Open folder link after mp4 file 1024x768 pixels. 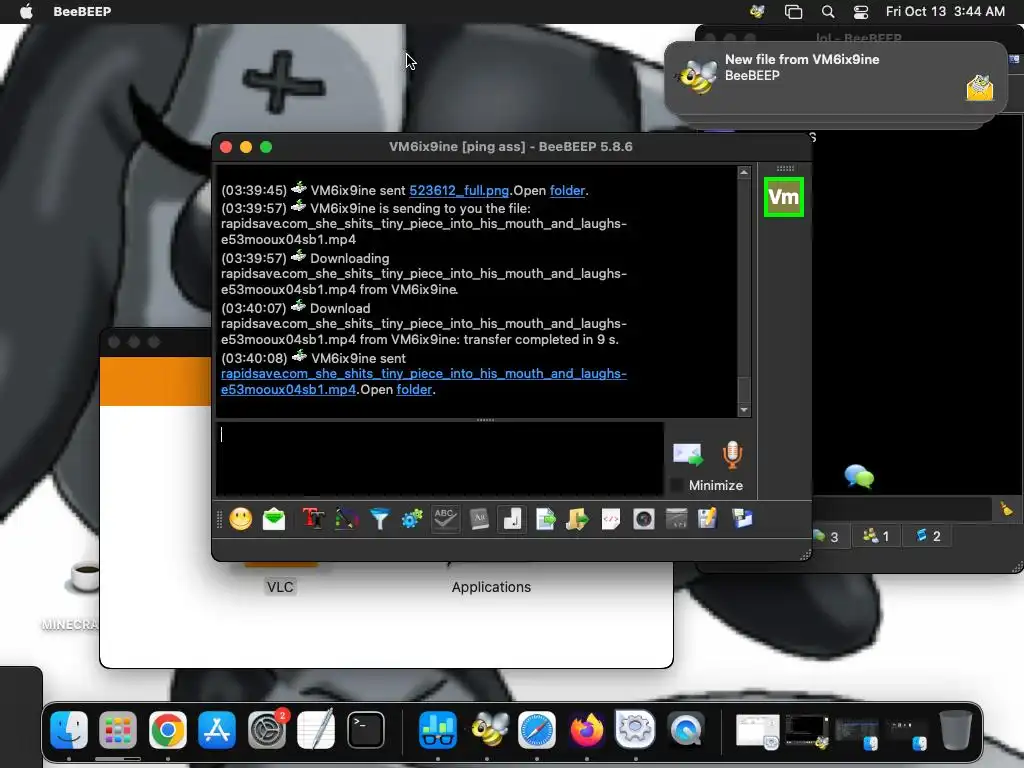pyautogui.click(x=414, y=390)
